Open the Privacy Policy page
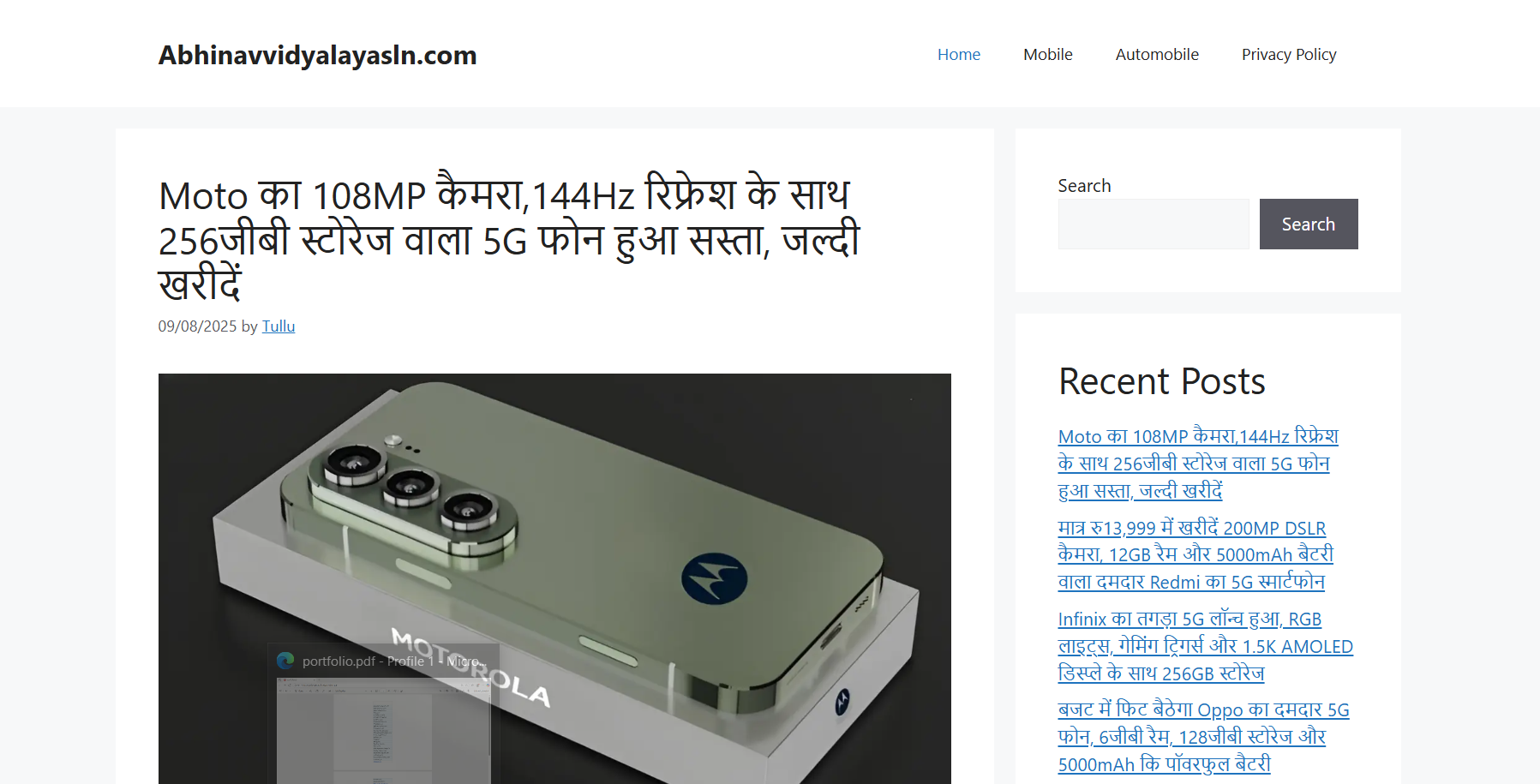Image resolution: width=1540 pixels, height=784 pixels. [x=1289, y=55]
